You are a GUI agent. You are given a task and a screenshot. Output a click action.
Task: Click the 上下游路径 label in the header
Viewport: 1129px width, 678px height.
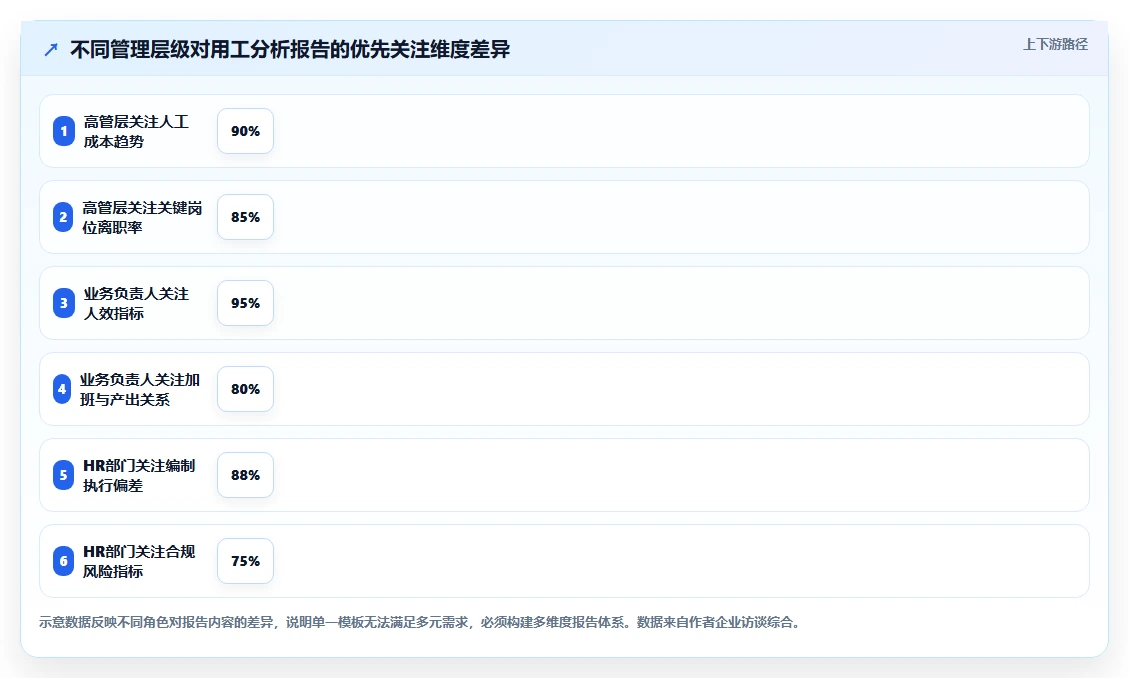tap(1055, 45)
